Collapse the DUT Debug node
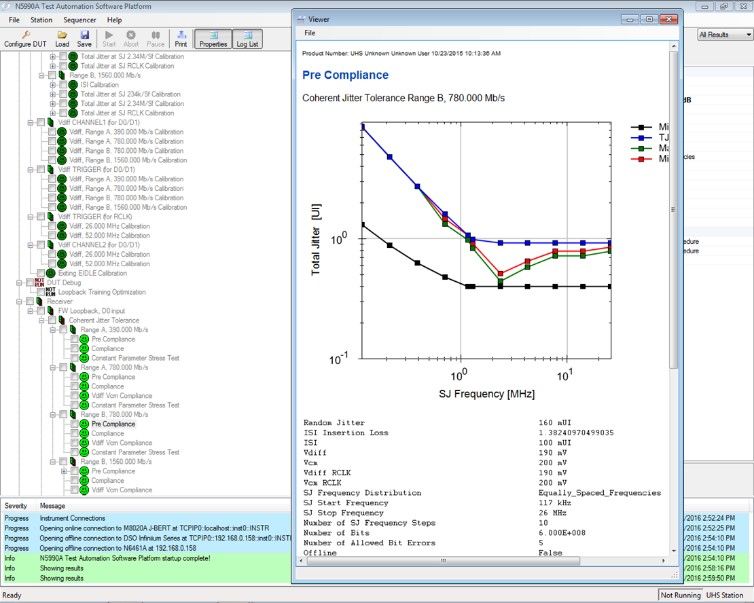The height and width of the screenshot is (603, 754). pyautogui.click(x=19, y=282)
